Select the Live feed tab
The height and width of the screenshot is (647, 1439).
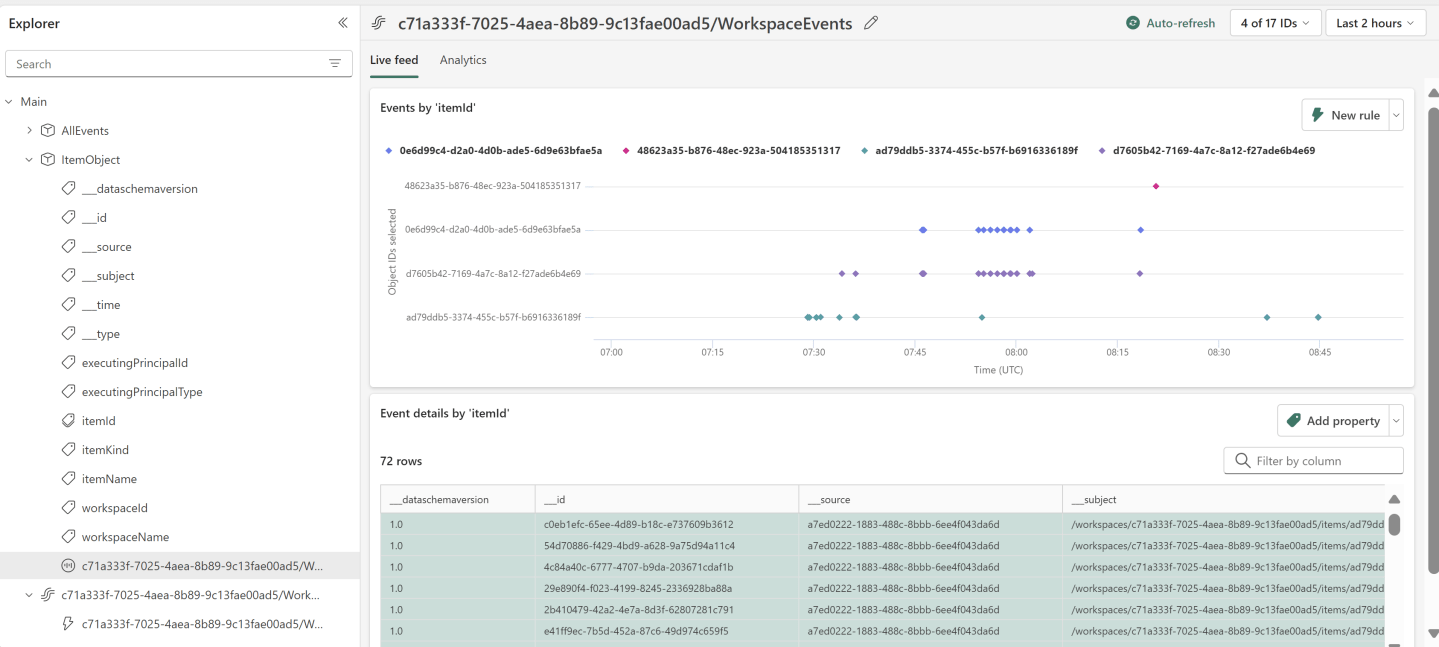(393, 60)
